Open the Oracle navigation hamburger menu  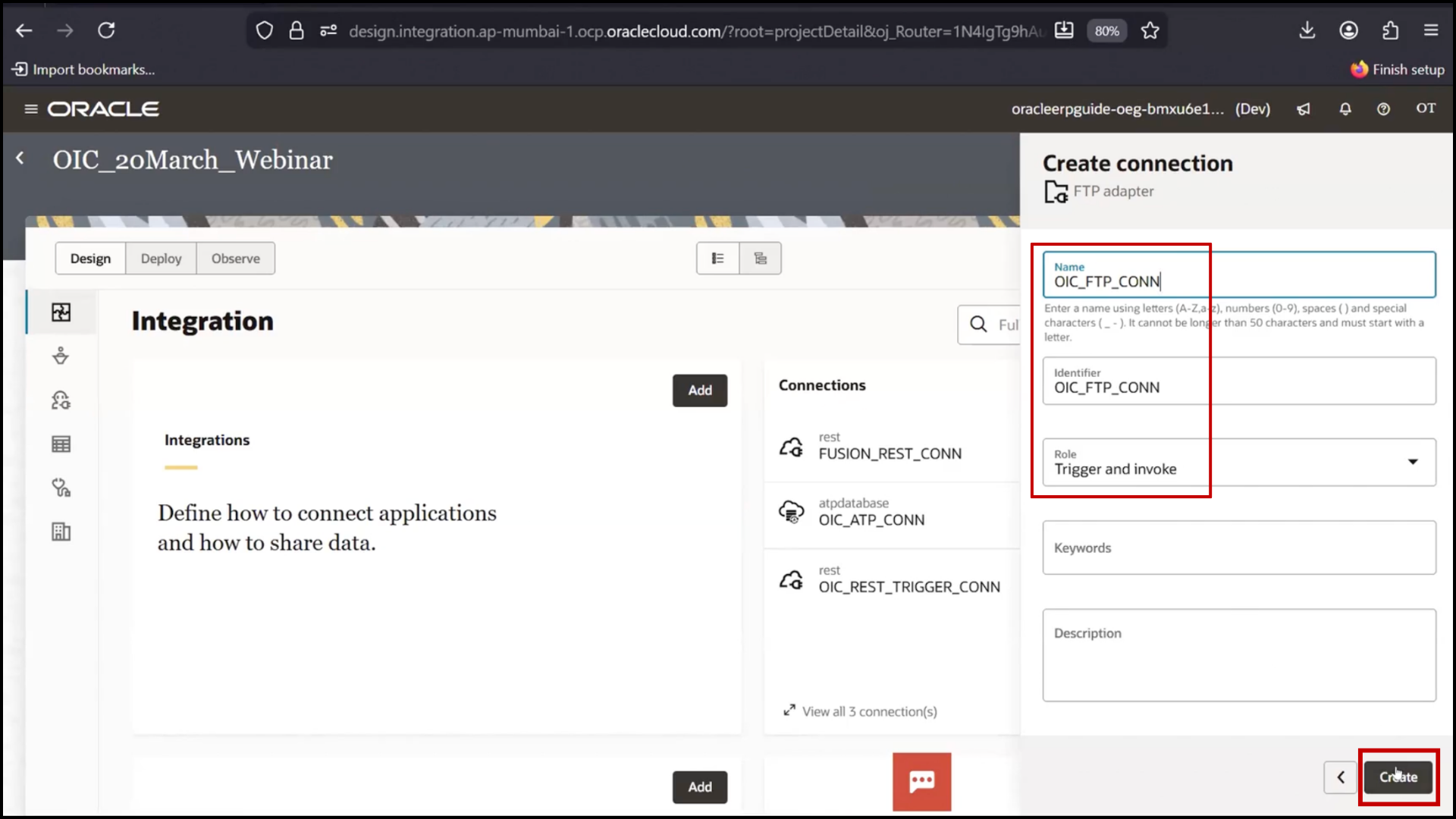[31, 109]
